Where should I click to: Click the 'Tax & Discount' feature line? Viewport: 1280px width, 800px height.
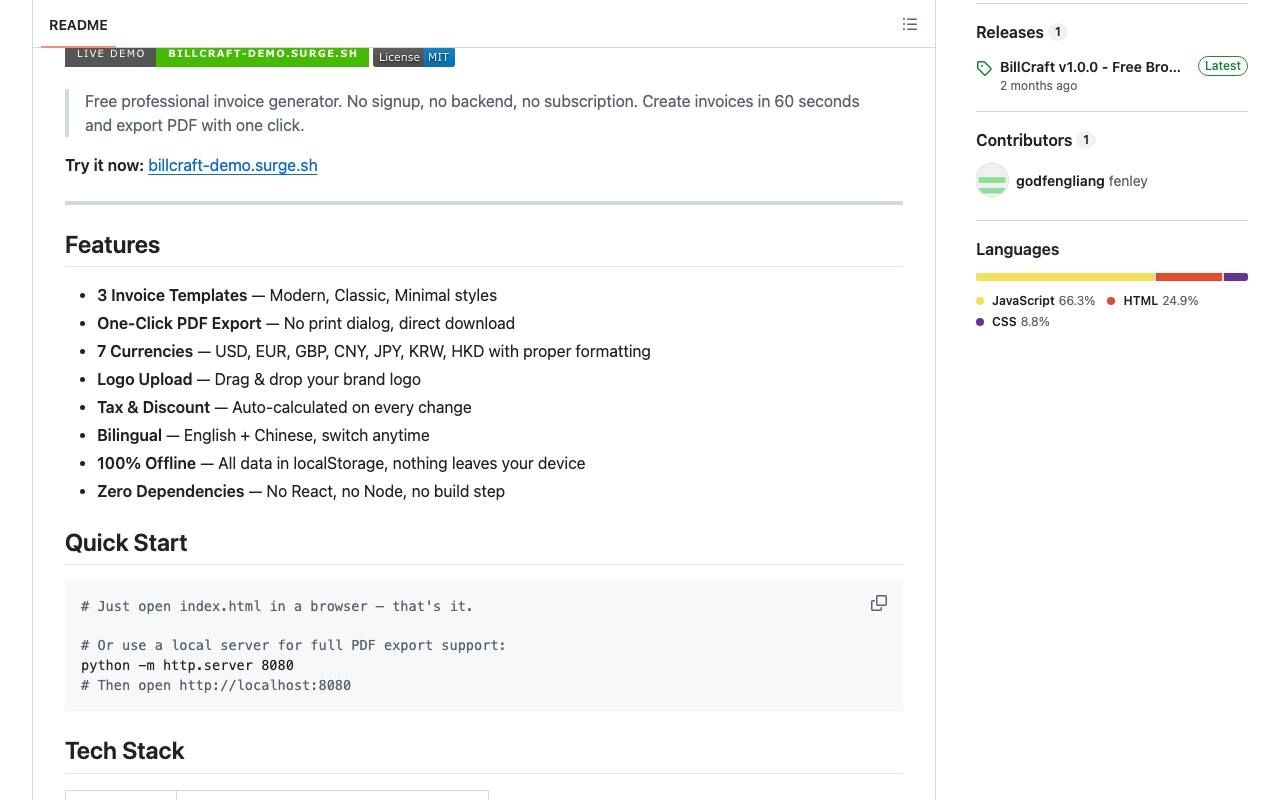click(x=284, y=407)
